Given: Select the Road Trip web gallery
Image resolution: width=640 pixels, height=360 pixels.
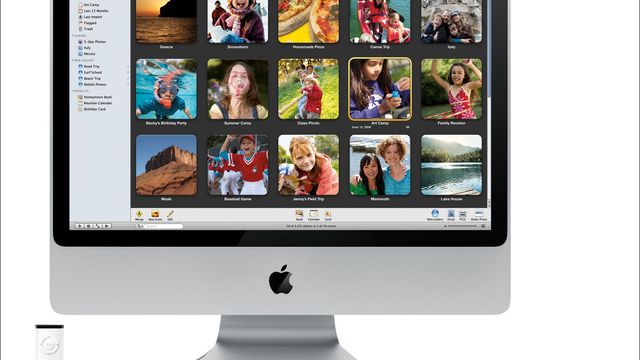Looking at the screenshot, I should (89, 66).
